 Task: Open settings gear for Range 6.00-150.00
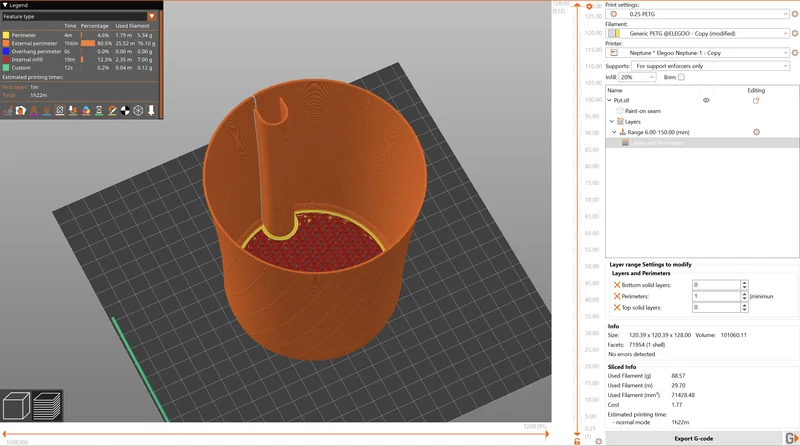[756, 132]
